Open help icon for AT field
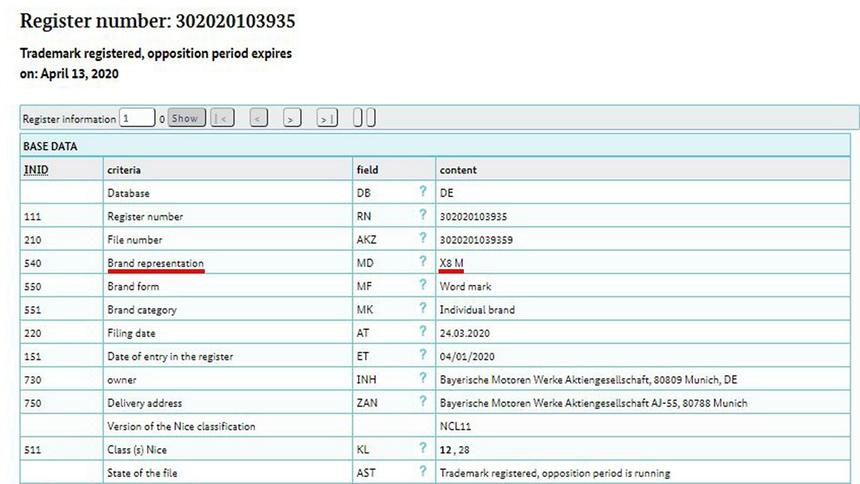The height and width of the screenshot is (484, 860). [x=422, y=331]
